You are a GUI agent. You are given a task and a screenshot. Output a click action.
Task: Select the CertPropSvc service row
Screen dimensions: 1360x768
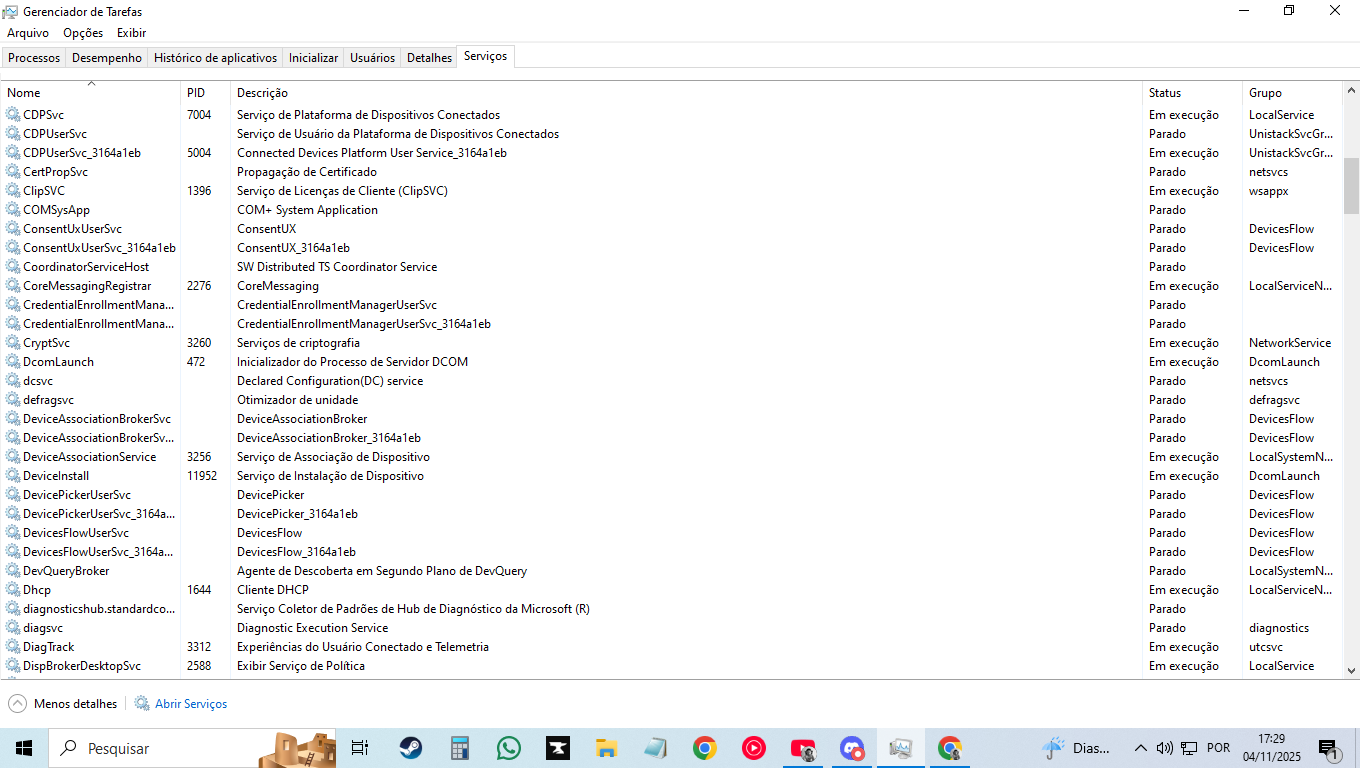click(x=671, y=172)
